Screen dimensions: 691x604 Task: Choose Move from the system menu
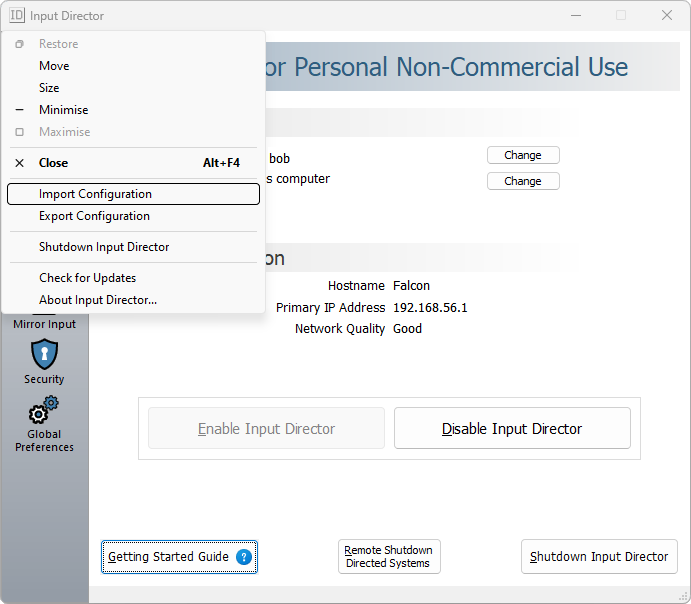click(x=54, y=66)
